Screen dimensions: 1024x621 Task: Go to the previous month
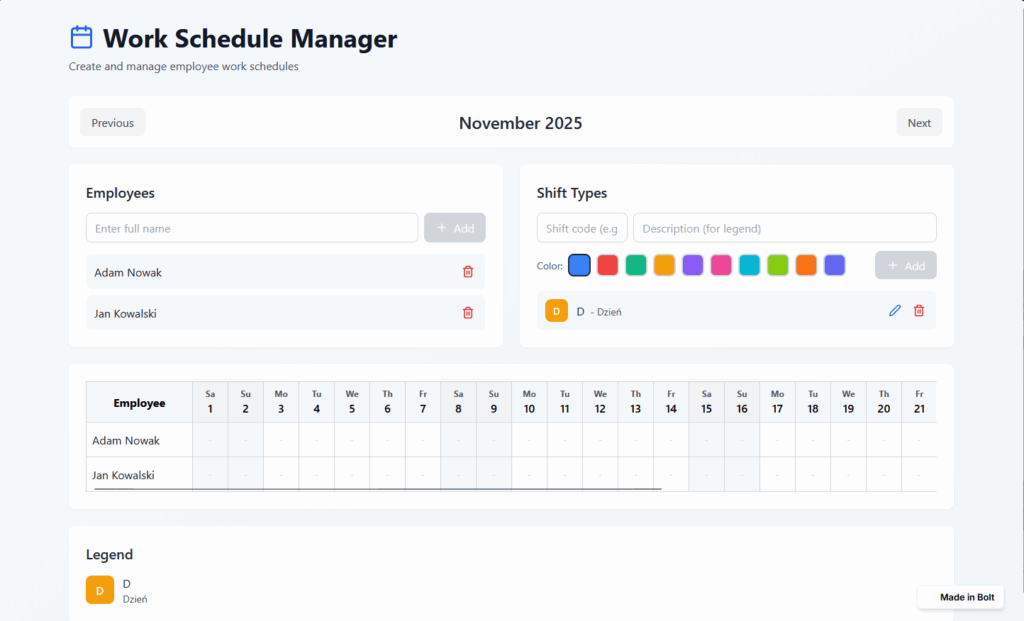click(x=113, y=123)
